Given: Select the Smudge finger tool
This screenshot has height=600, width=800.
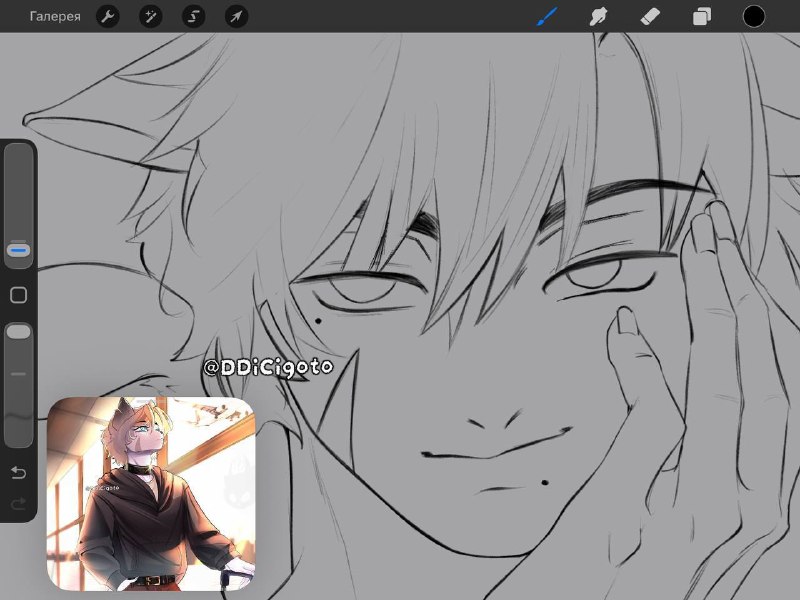Looking at the screenshot, I should 598,16.
